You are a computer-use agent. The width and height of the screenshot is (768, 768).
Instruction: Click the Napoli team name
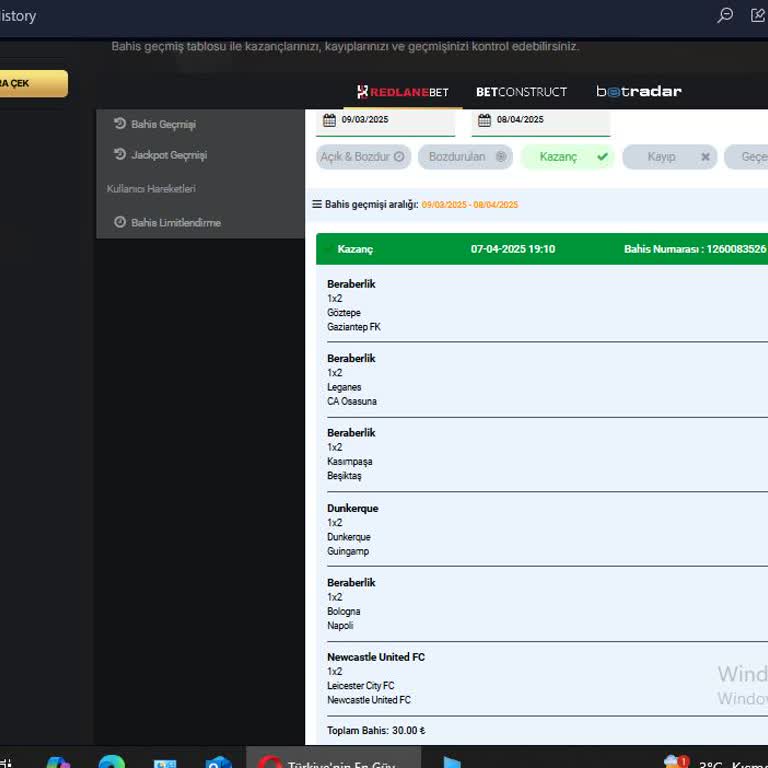coord(340,625)
